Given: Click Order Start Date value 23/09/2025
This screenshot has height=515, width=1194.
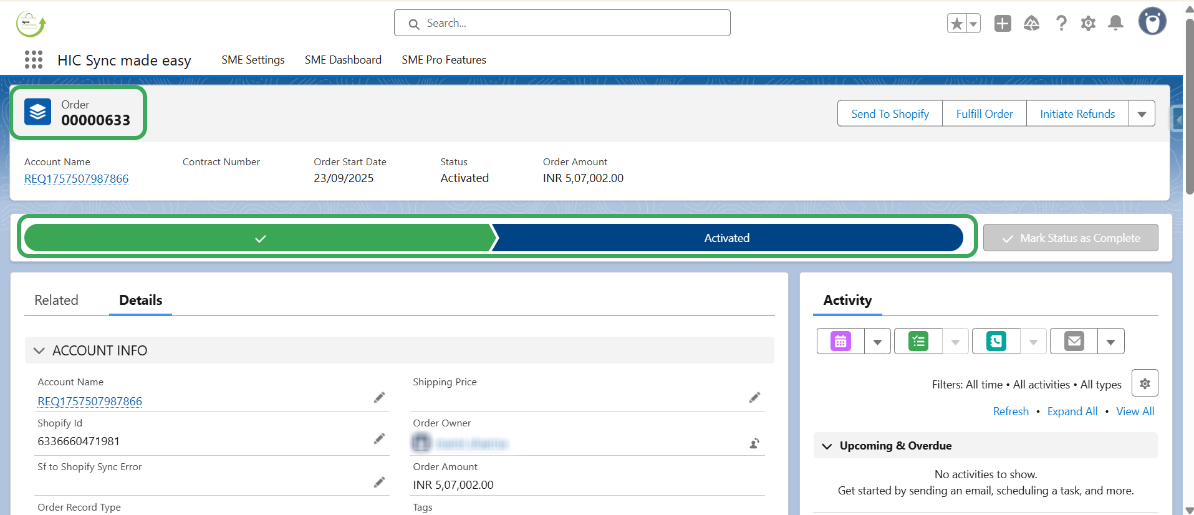Looking at the screenshot, I should tap(343, 178).
